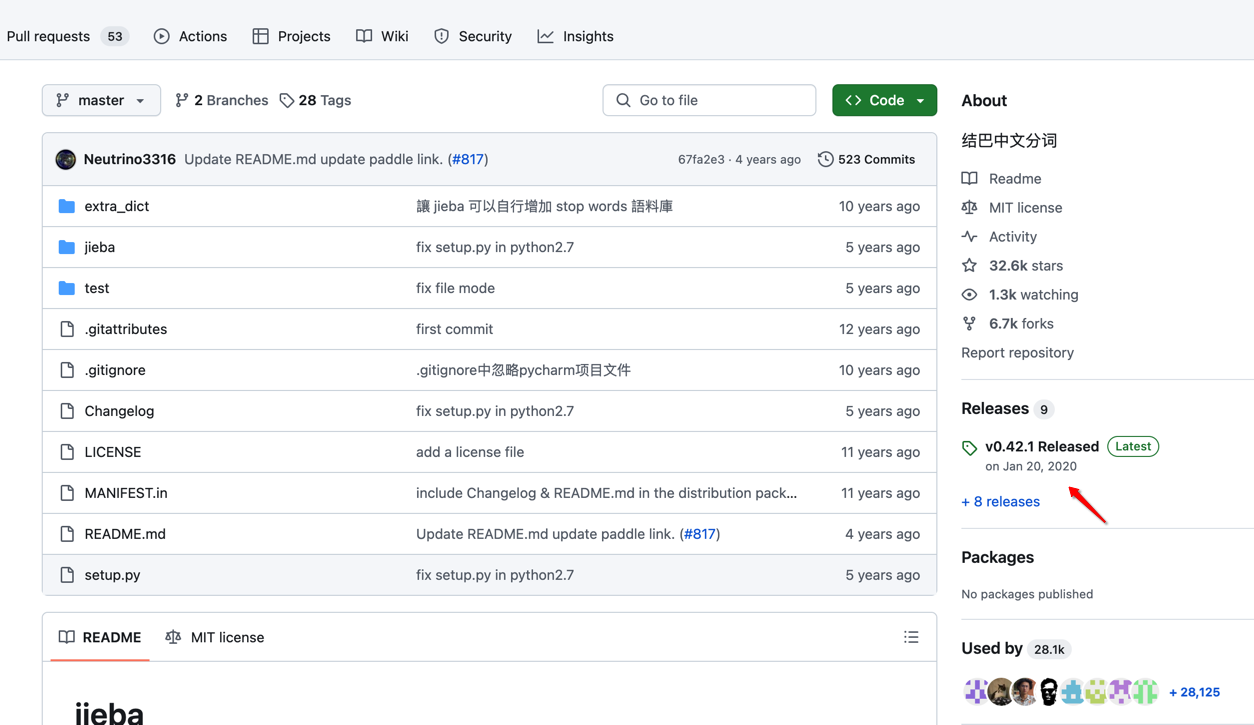The height and width of the screenshot is (725, 1254).
Task: Open the Used by heading link
Action: tap(992, 648)
